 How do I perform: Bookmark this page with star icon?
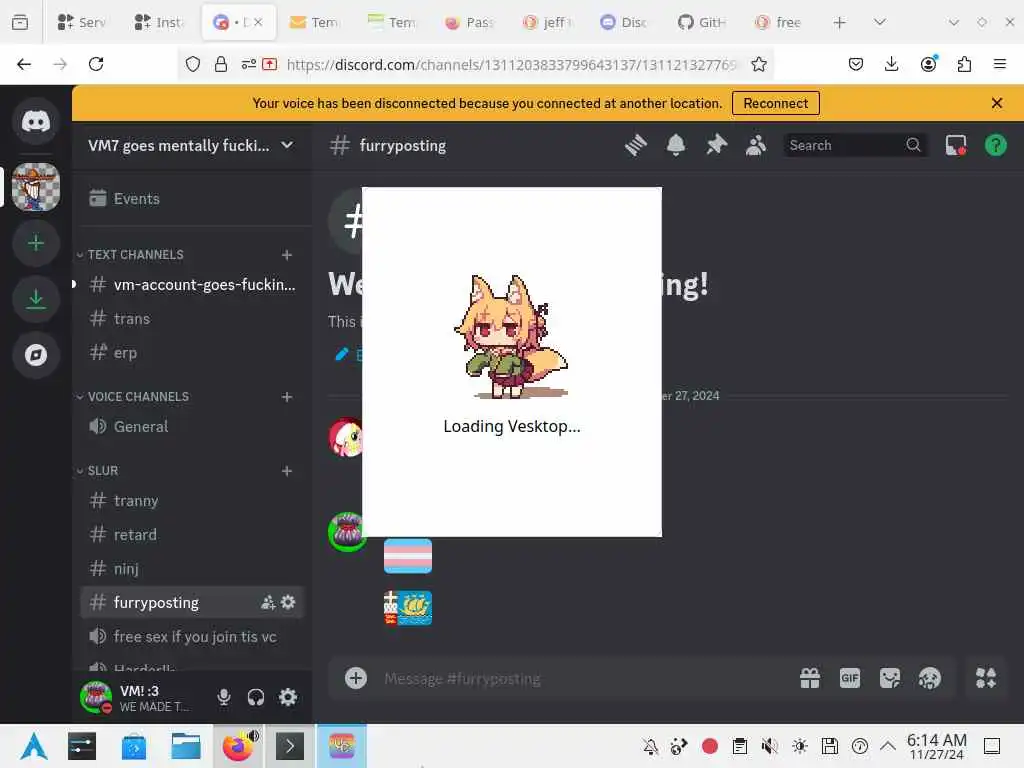tap(758, 64)
